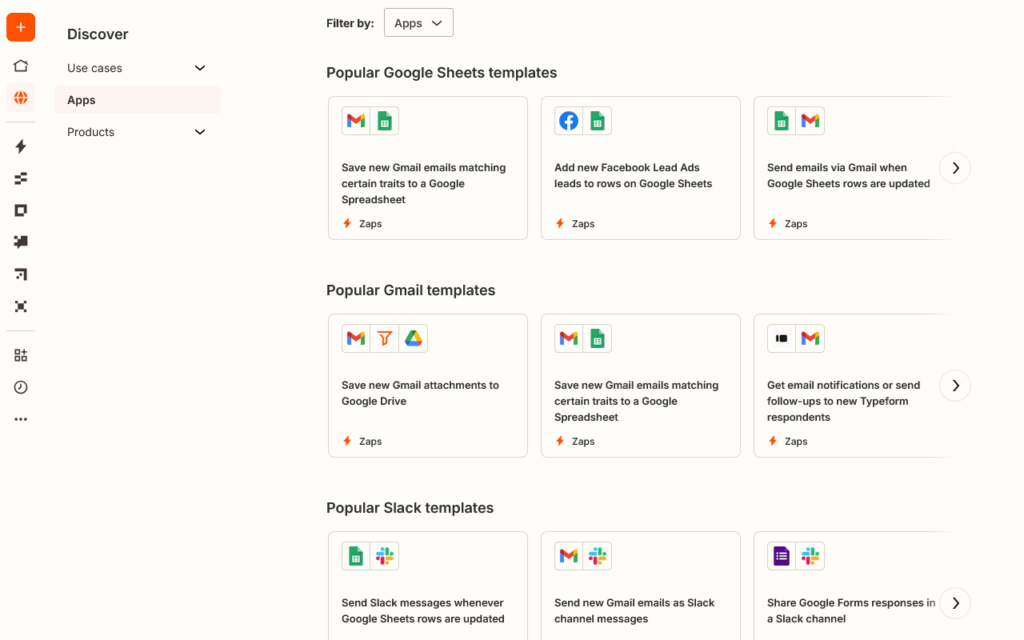Click the Filter by Zapier icon on the attachments card
This screenshot has height=640, width=1024.
coord(385,338)
